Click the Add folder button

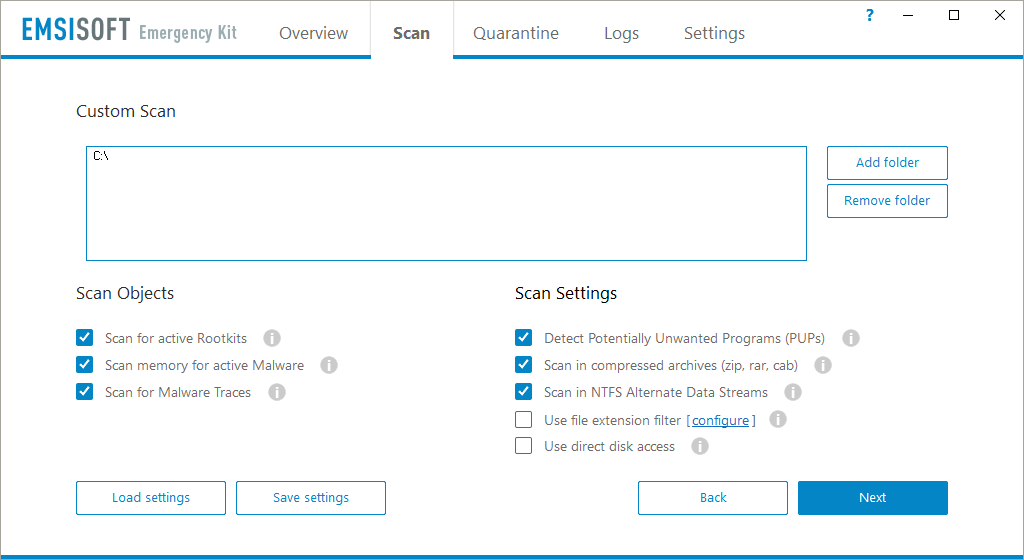(x=887, y=163)
